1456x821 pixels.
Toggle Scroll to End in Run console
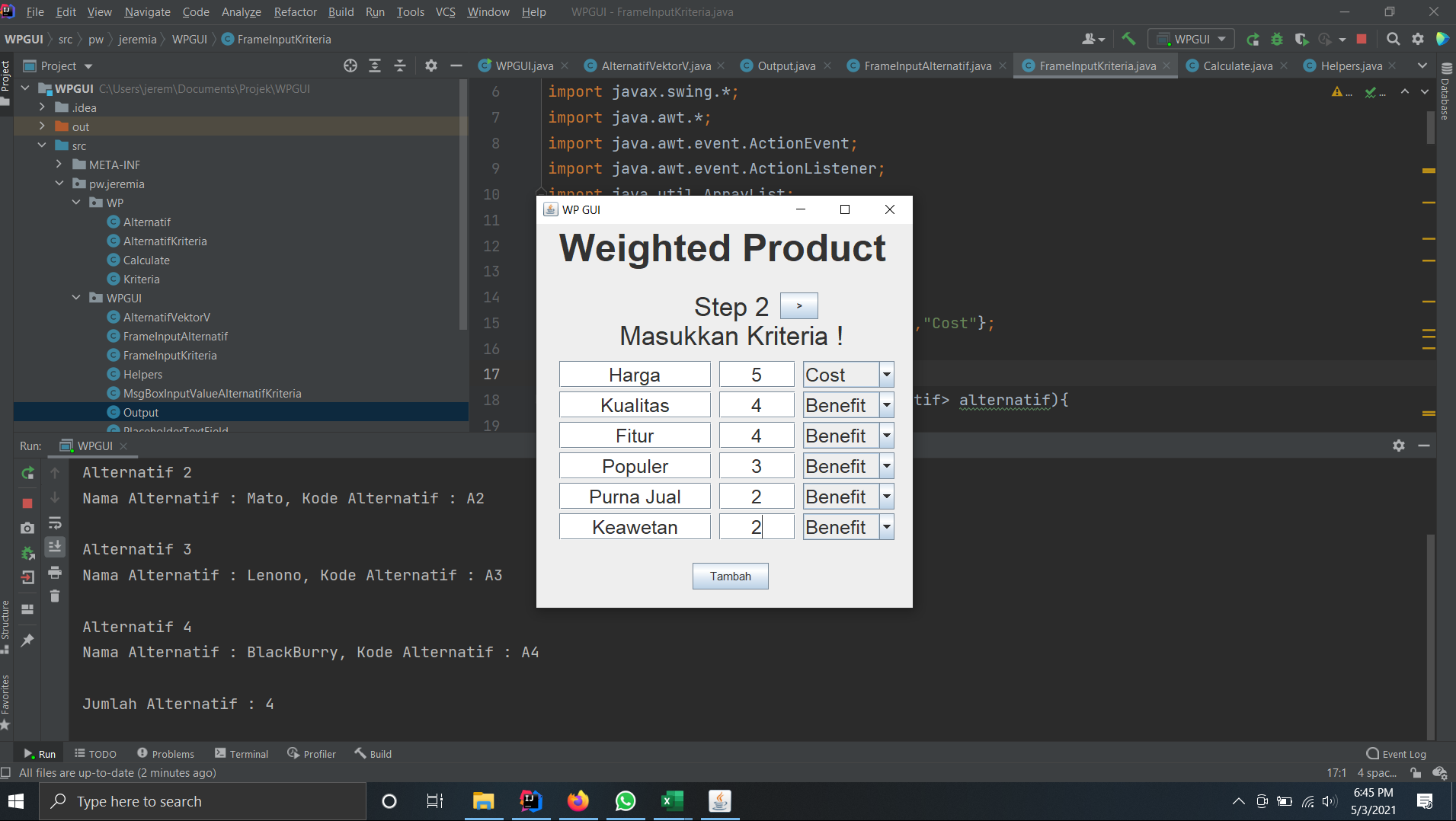pyautogui.click(x=55, y=546)
